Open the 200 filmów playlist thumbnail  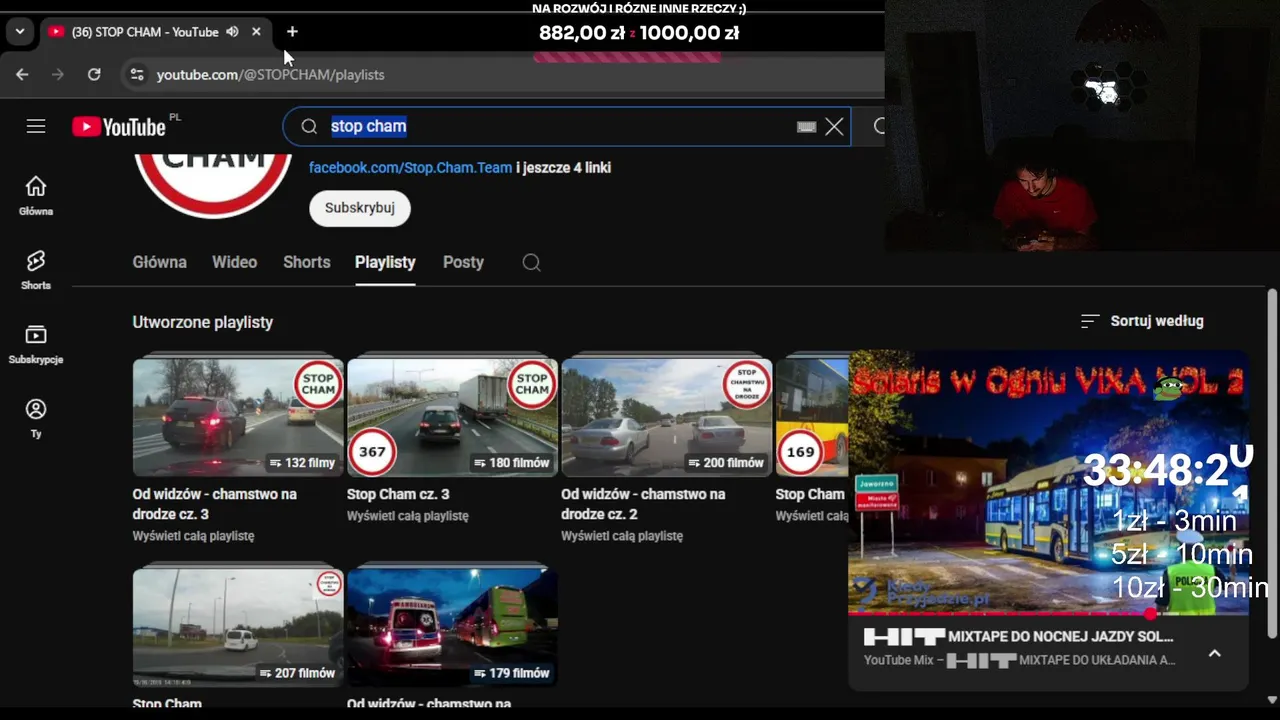coord(667,417)
